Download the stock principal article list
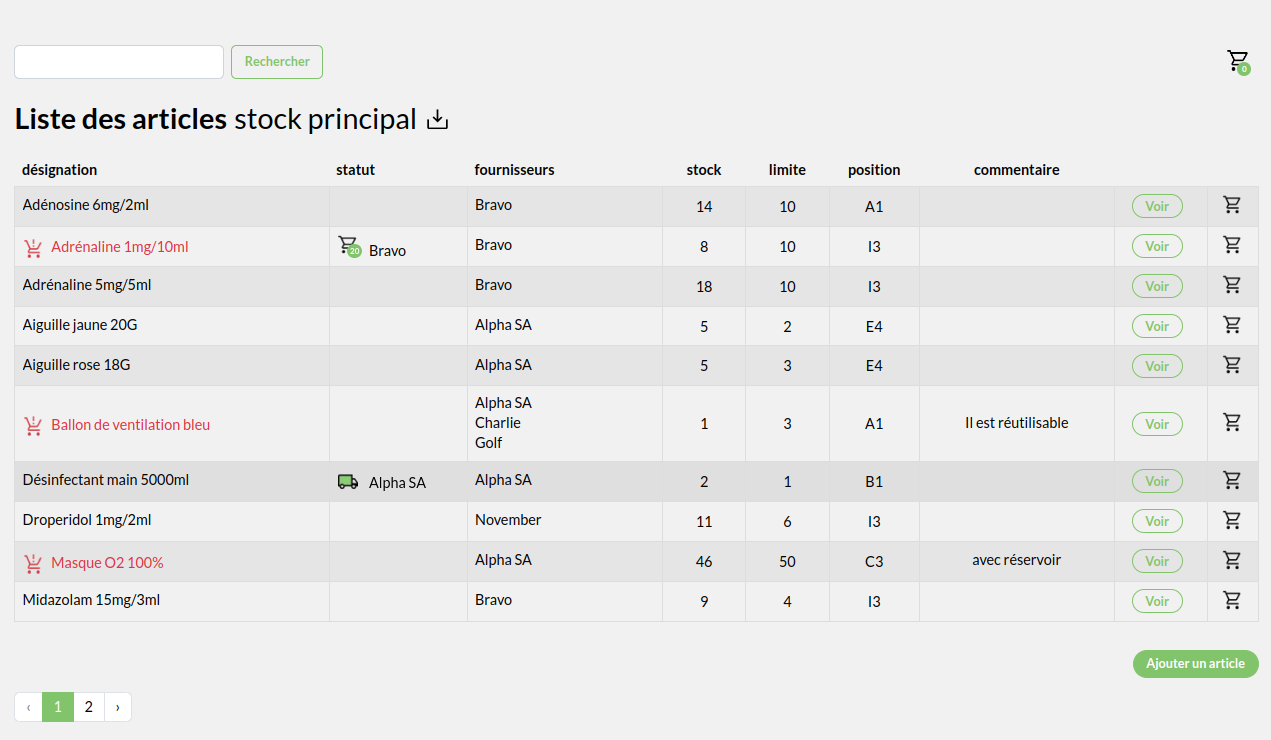Viewport: 1271px width, 740px height. pos(438,120)
